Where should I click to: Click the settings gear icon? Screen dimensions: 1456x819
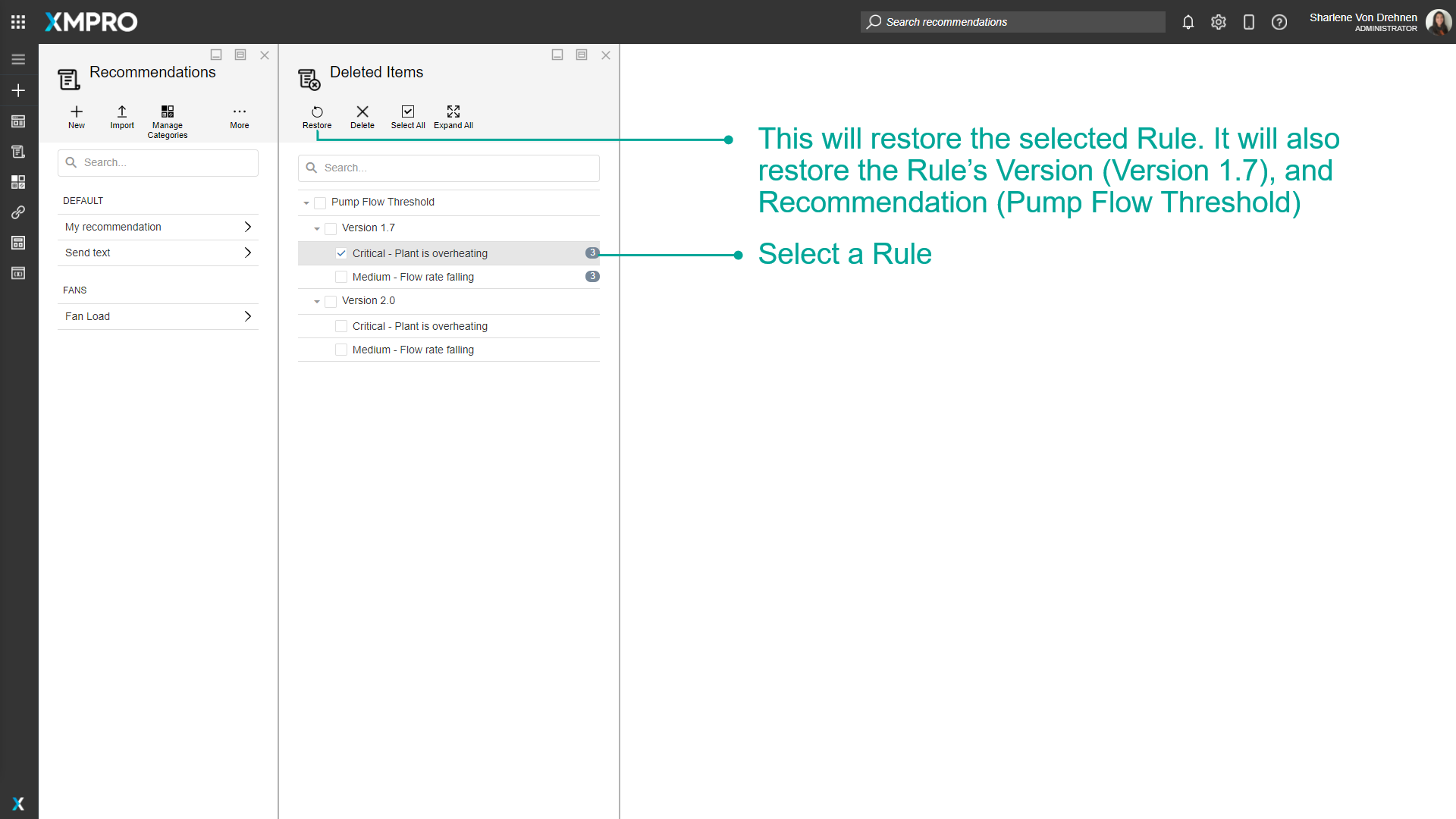point(1219,22)
